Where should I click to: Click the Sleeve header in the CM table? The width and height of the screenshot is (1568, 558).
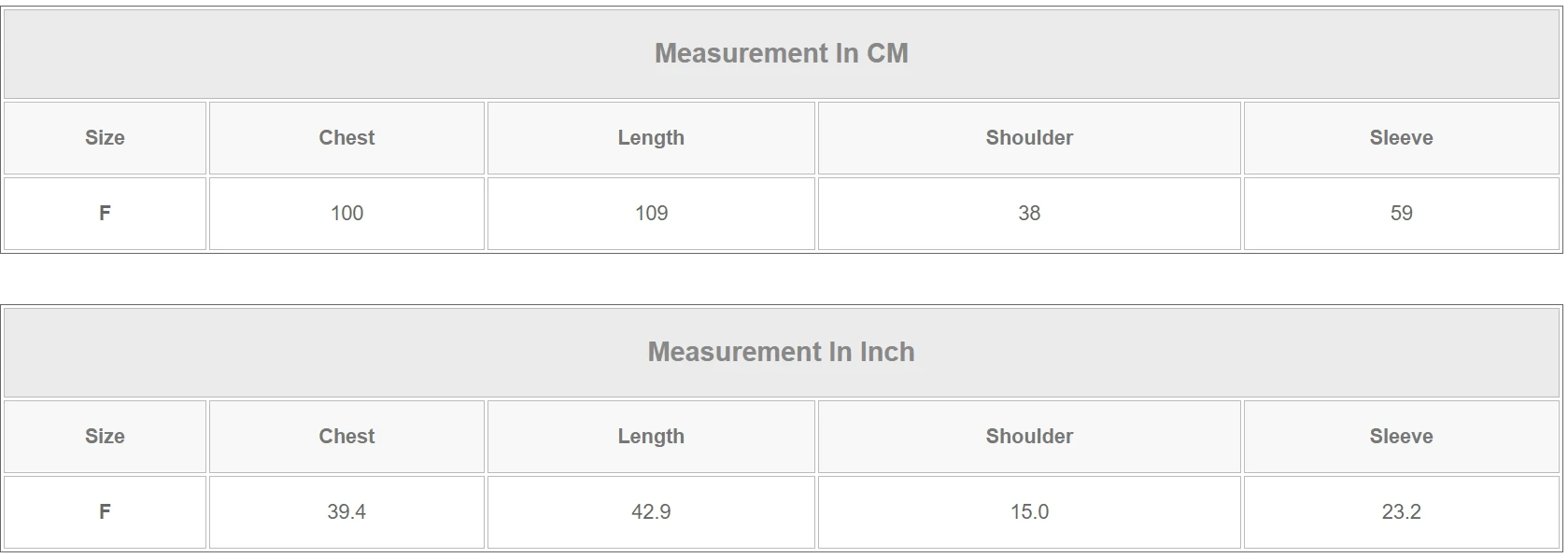[x=1401, y=138]
